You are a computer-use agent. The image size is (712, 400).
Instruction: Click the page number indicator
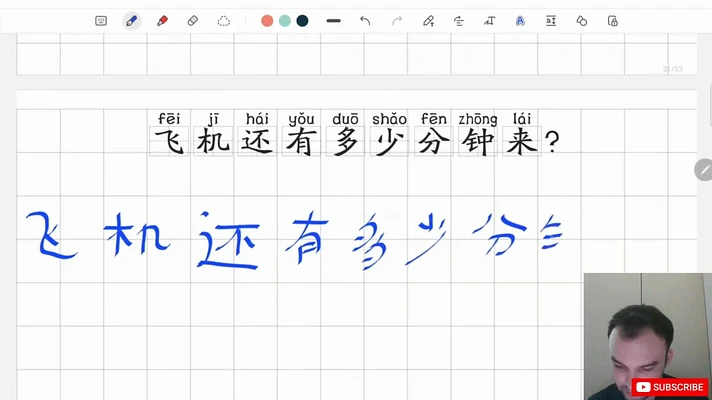tap(672, 69)
